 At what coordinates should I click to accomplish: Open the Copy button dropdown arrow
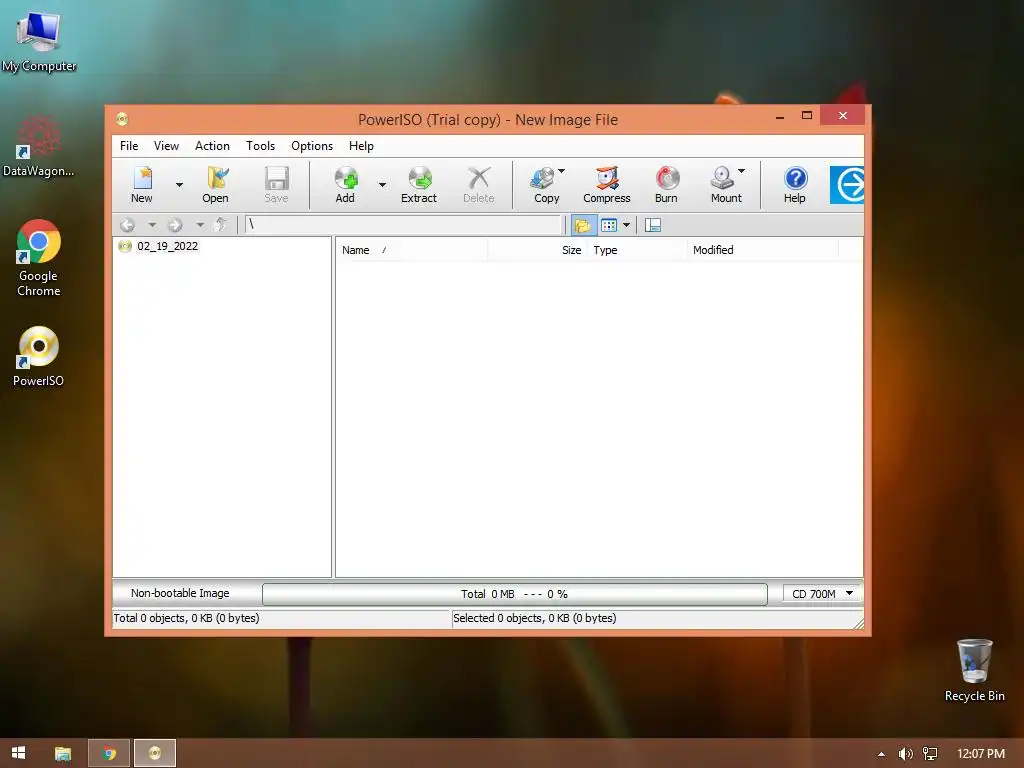(562, 171)
